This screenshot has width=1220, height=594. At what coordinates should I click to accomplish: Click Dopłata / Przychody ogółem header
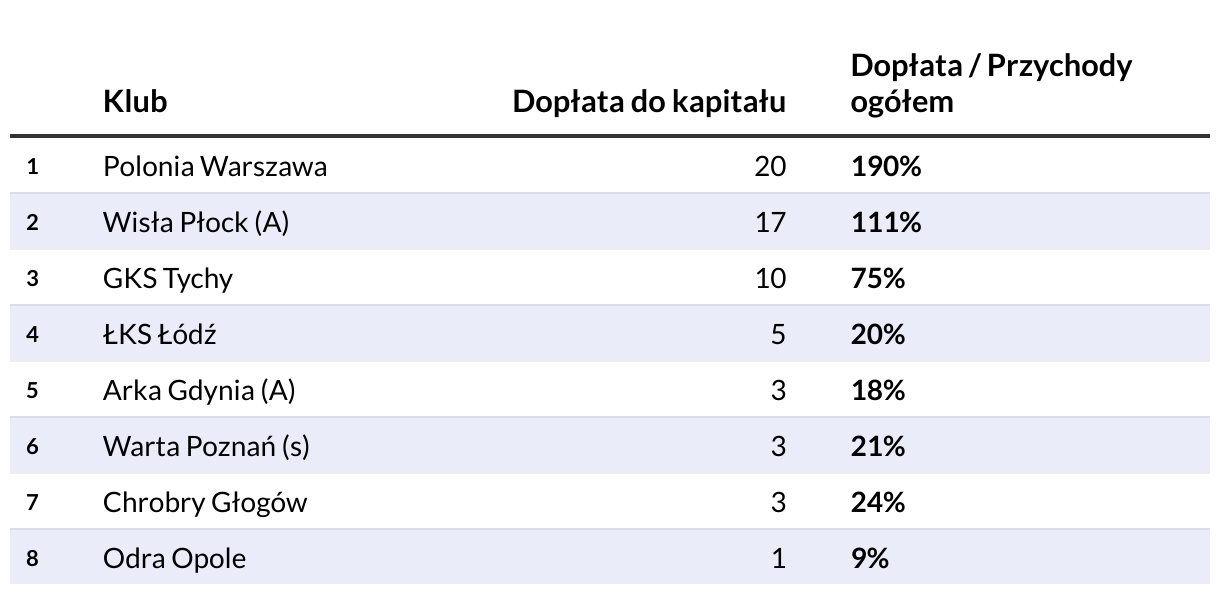pyautogui.click(x=990, y=83)
